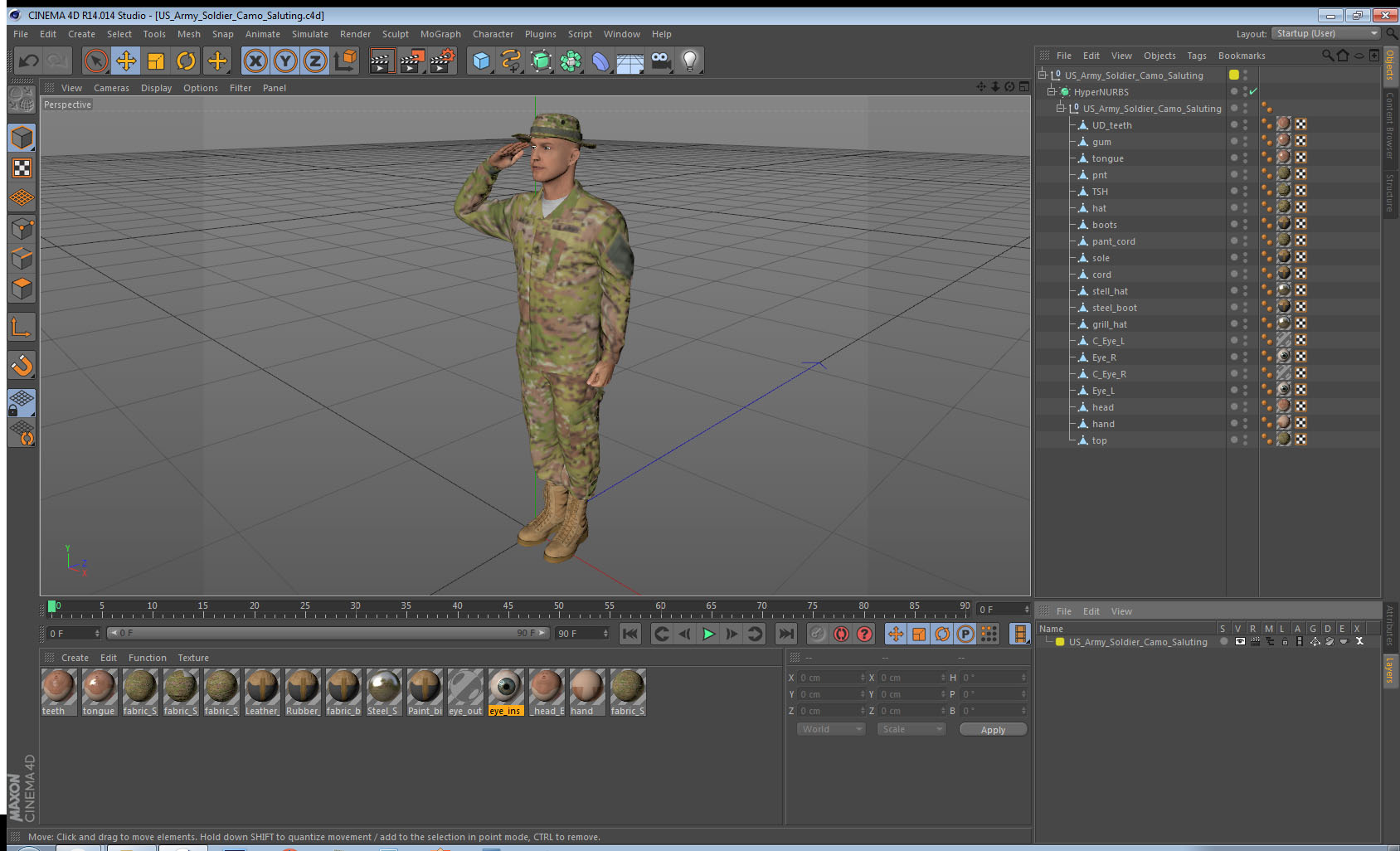Switch to Points mode

coord(22,228)
